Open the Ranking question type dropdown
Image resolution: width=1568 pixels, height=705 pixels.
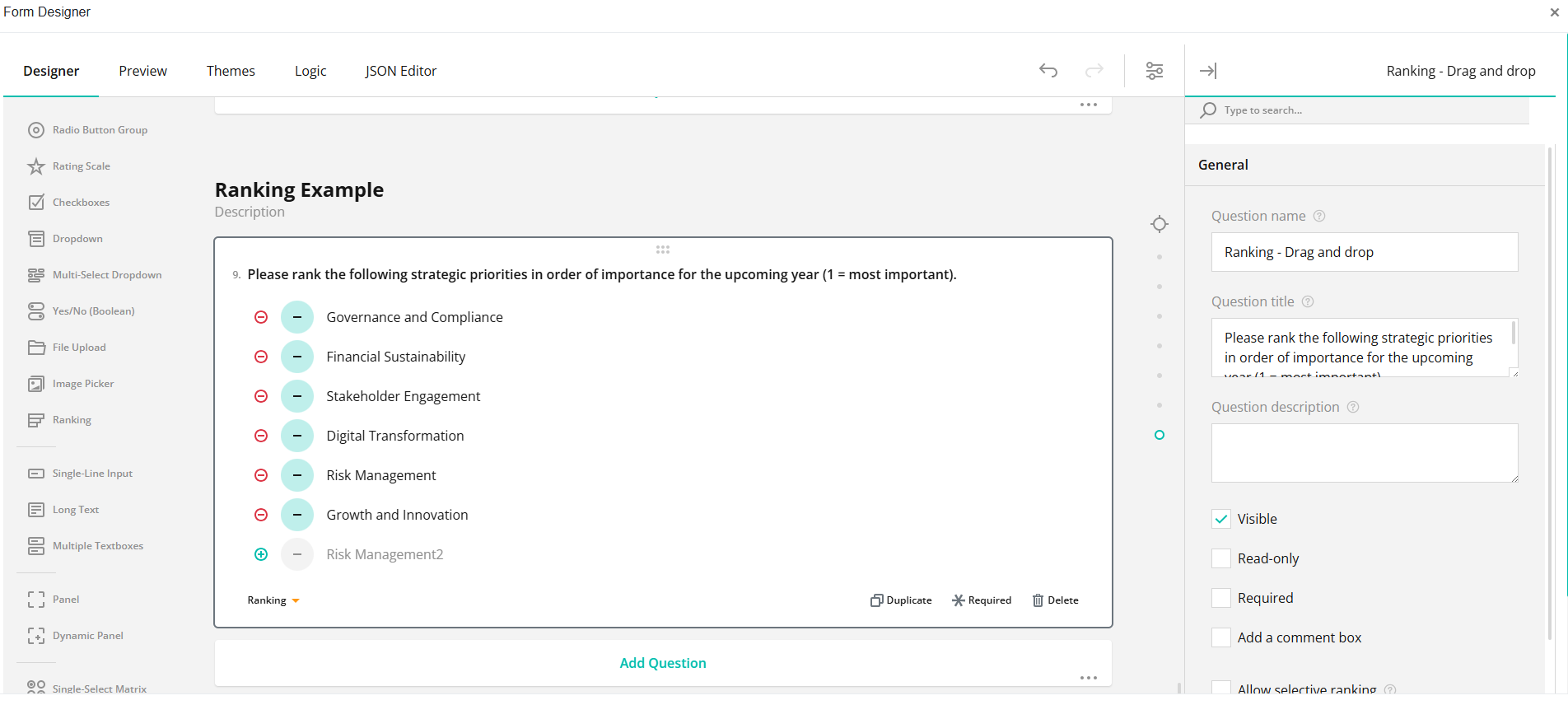click(273, 600)
